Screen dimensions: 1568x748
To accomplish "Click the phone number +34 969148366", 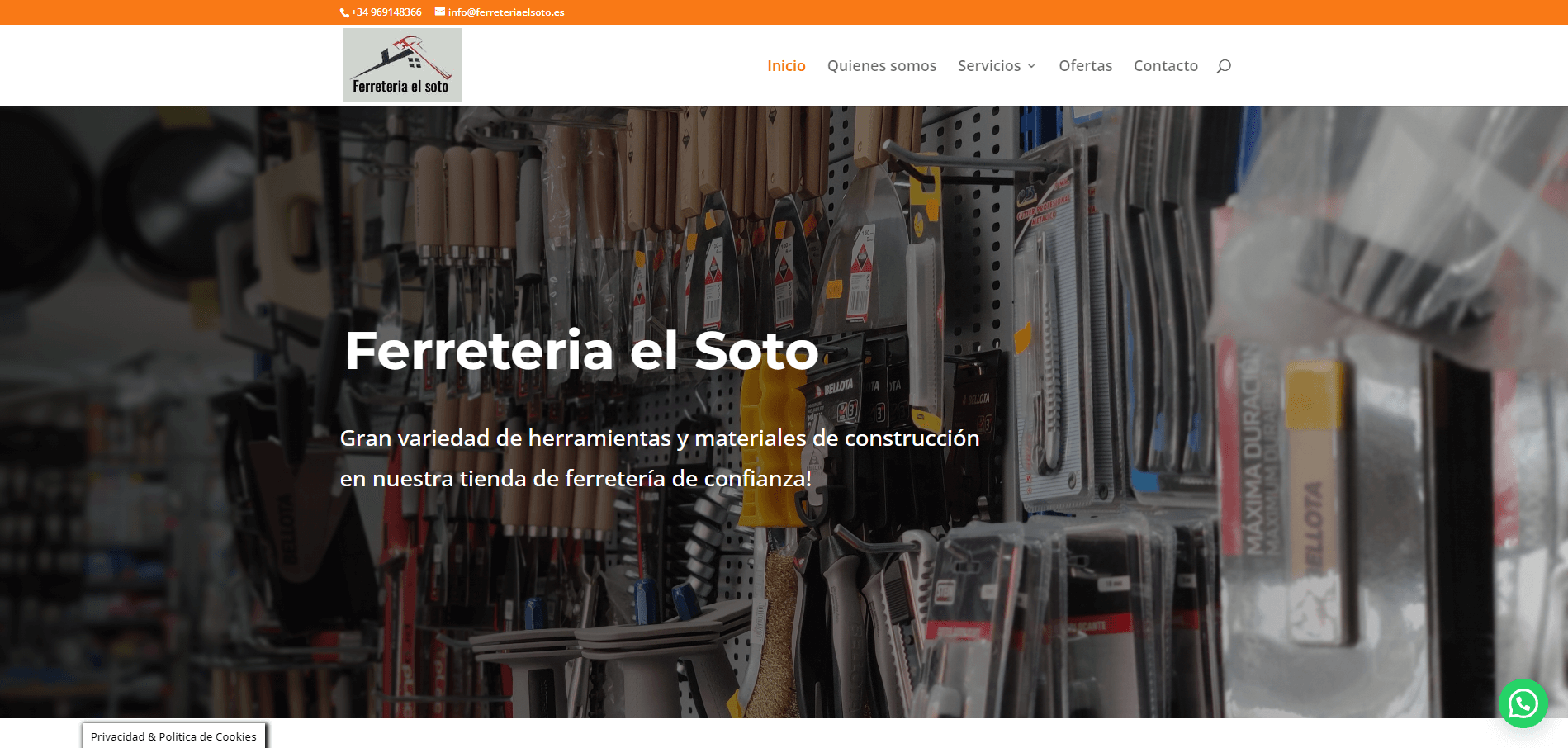I will 386,12.
